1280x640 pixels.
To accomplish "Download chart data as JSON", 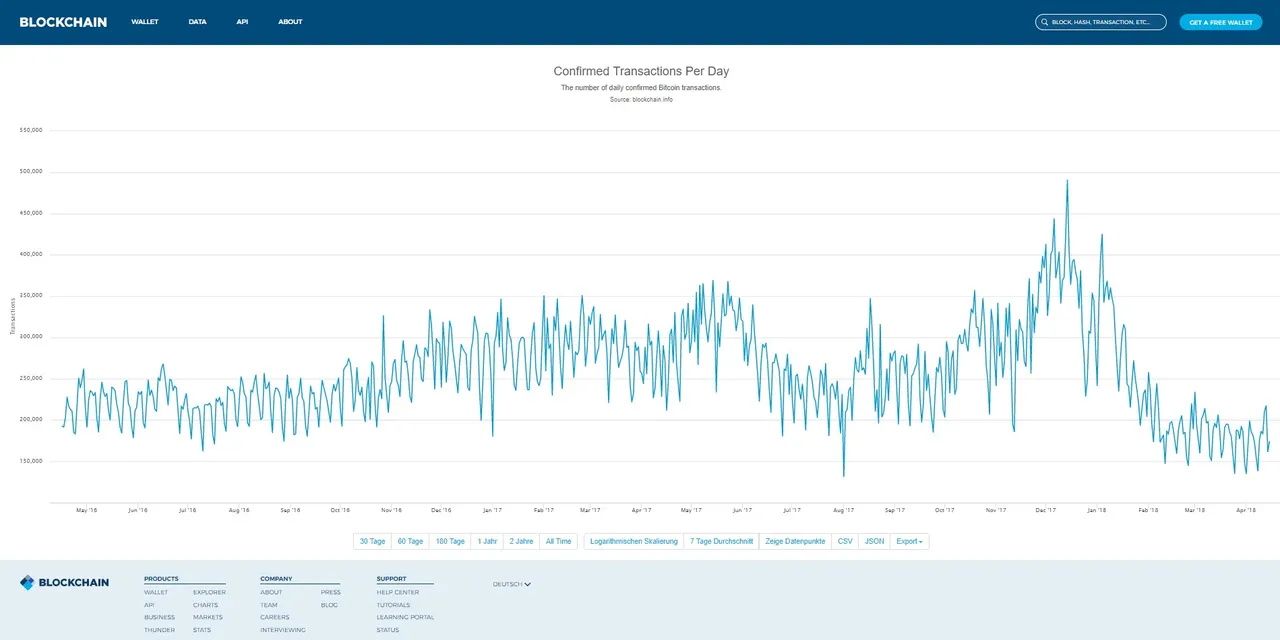I will (874, 541).
